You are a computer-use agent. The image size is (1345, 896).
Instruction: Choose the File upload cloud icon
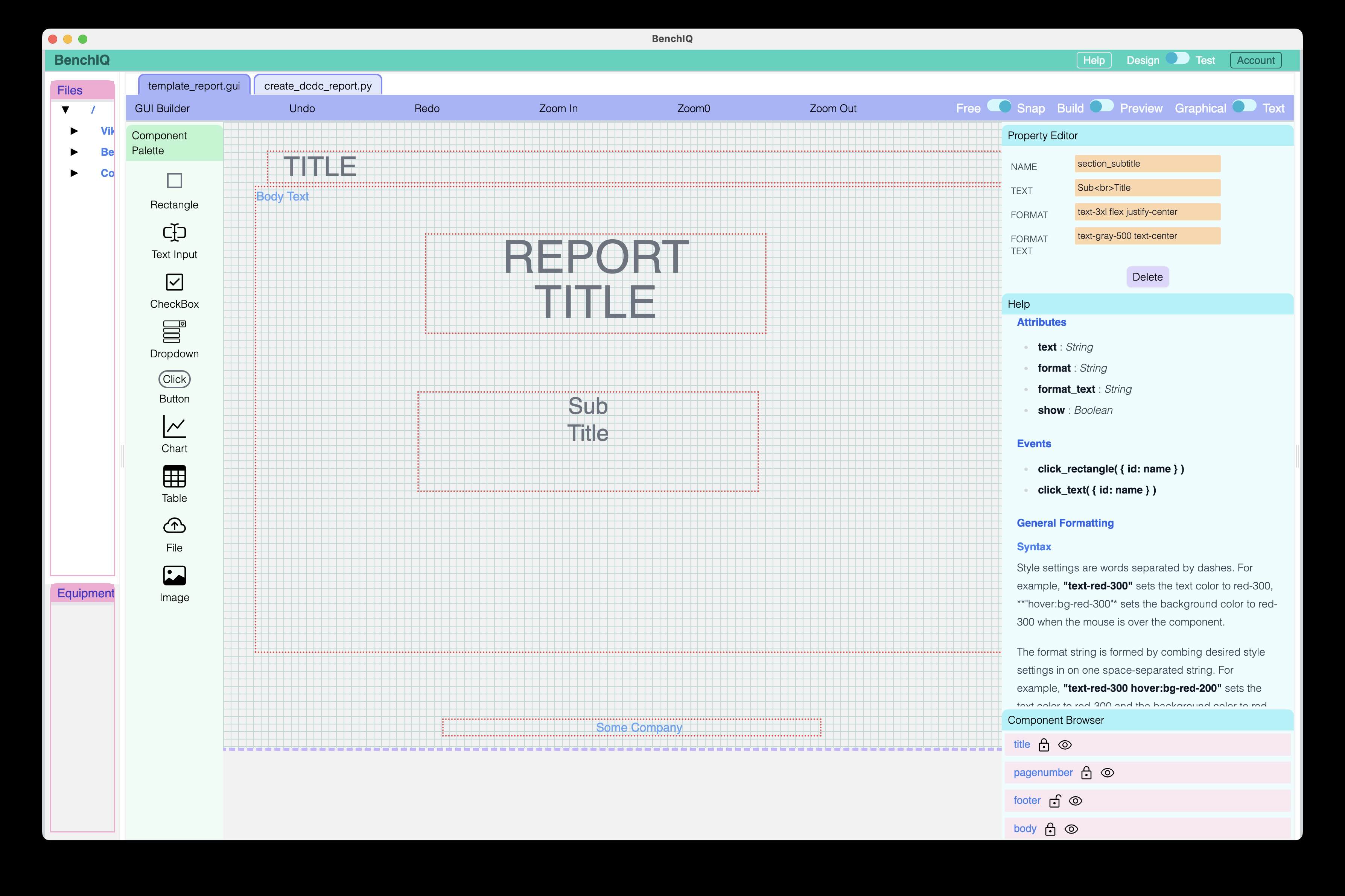tap(174, 526)
